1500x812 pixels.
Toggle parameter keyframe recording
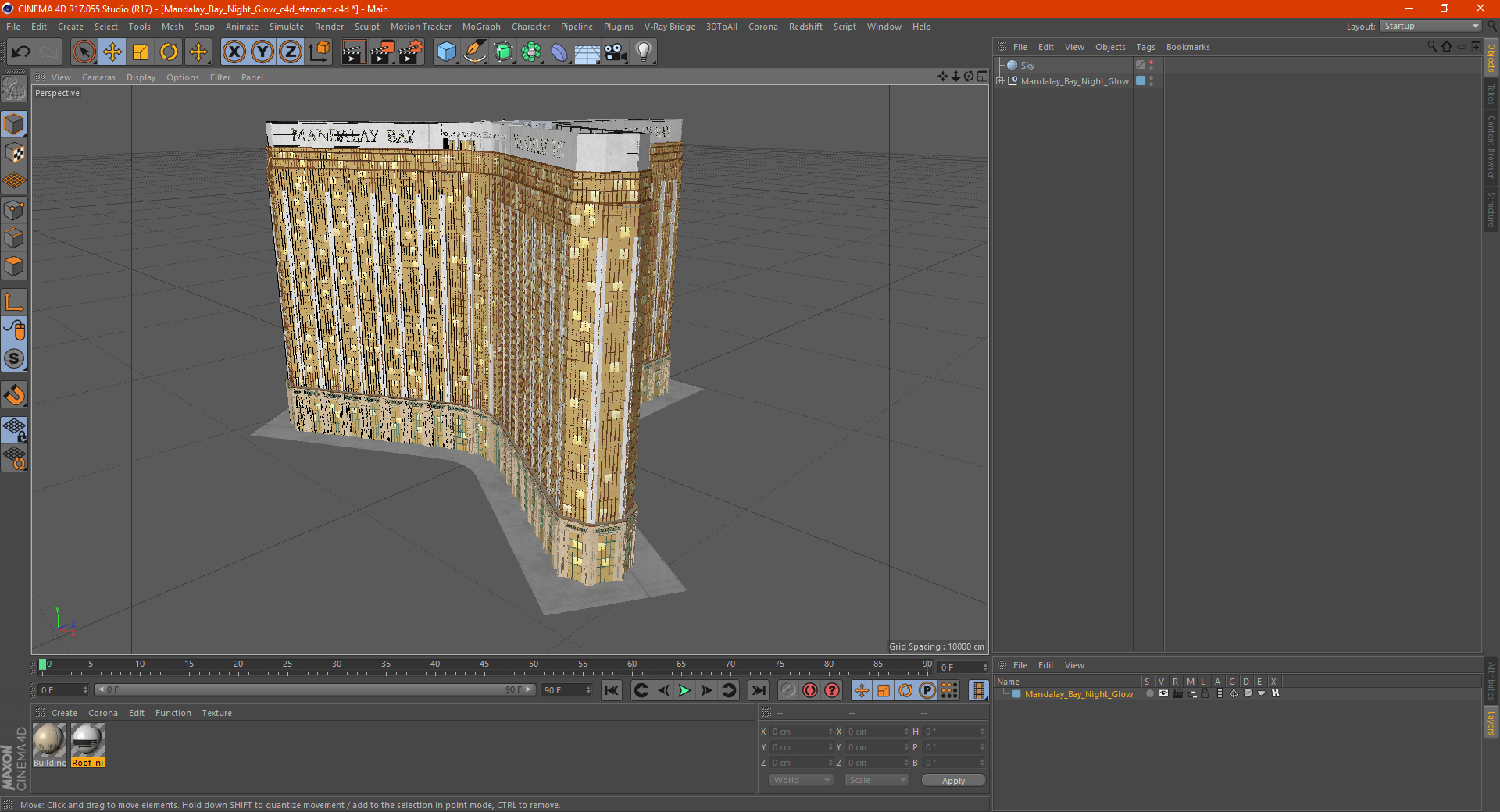(x=927, y=690)
